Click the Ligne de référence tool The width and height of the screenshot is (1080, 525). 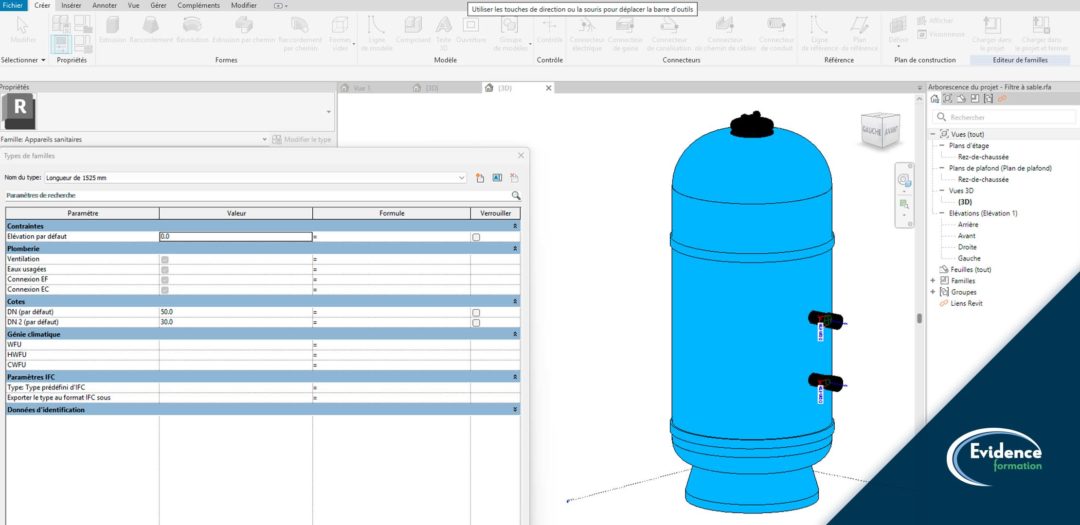tap(818, 29)
